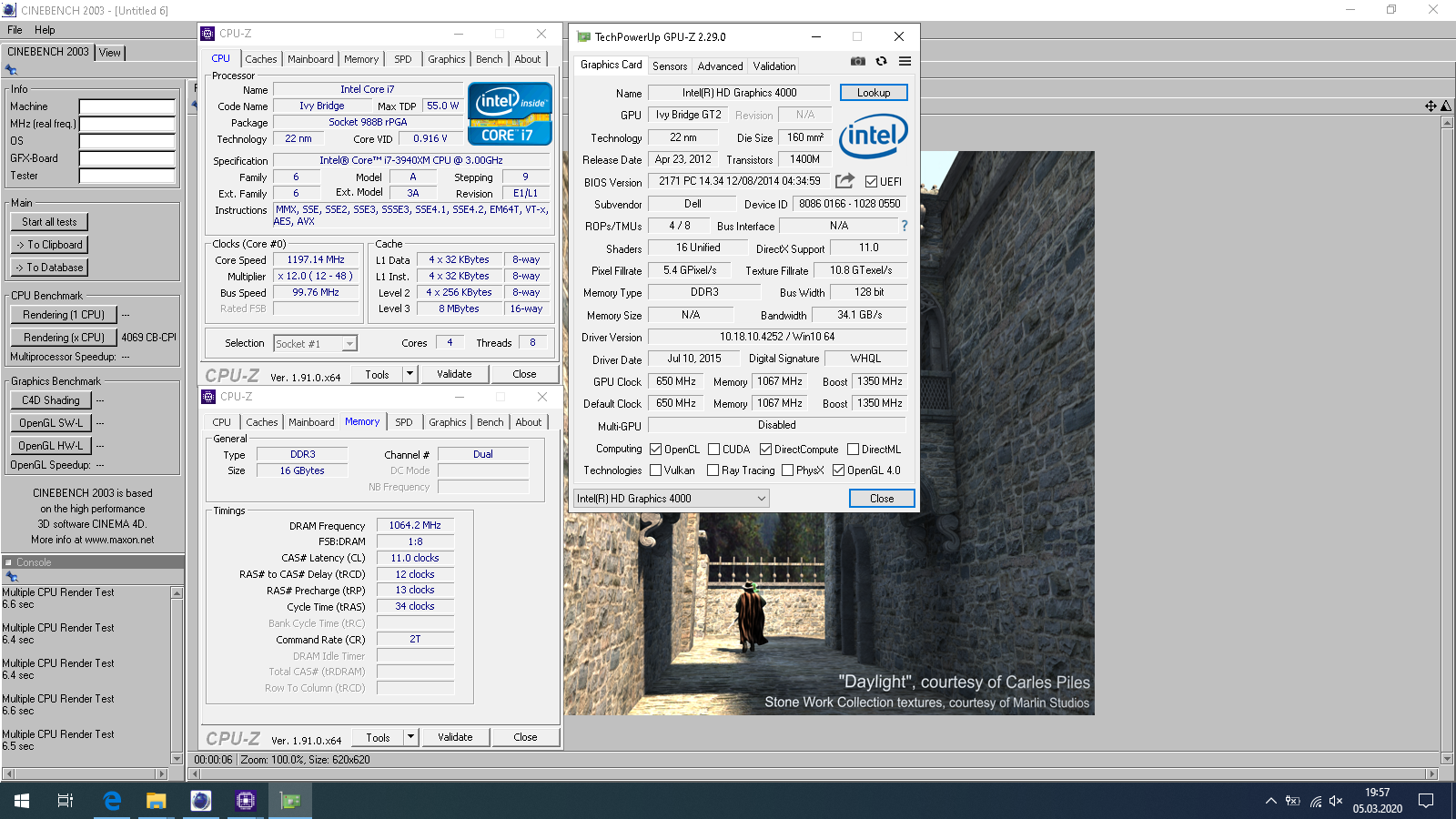Toggle the DirectML checkbox

click(853, 449)
